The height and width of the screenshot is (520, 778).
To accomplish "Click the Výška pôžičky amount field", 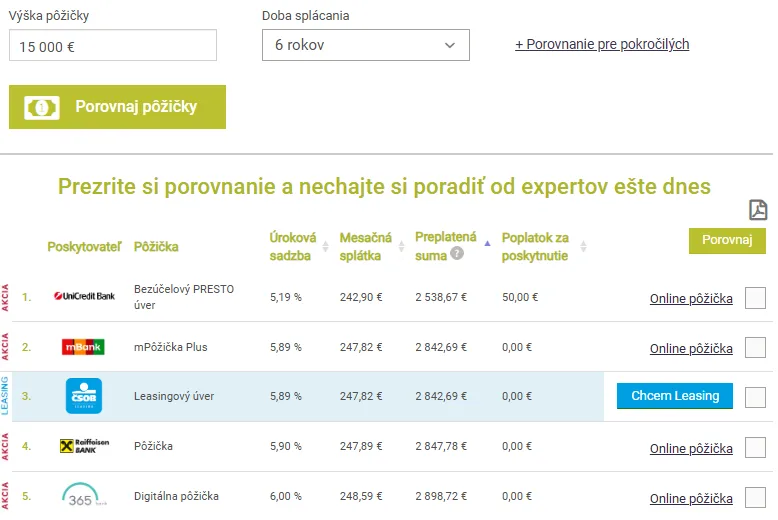I will 113,45.
